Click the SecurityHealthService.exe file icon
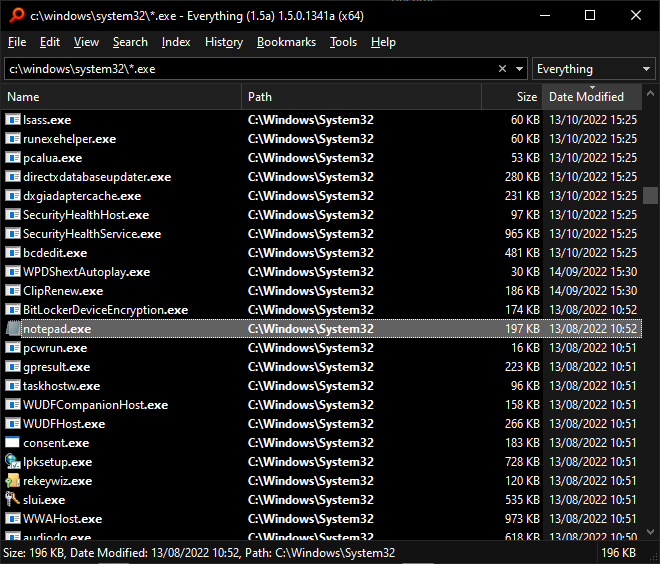660x564 pixels. [x=13, y=234]
